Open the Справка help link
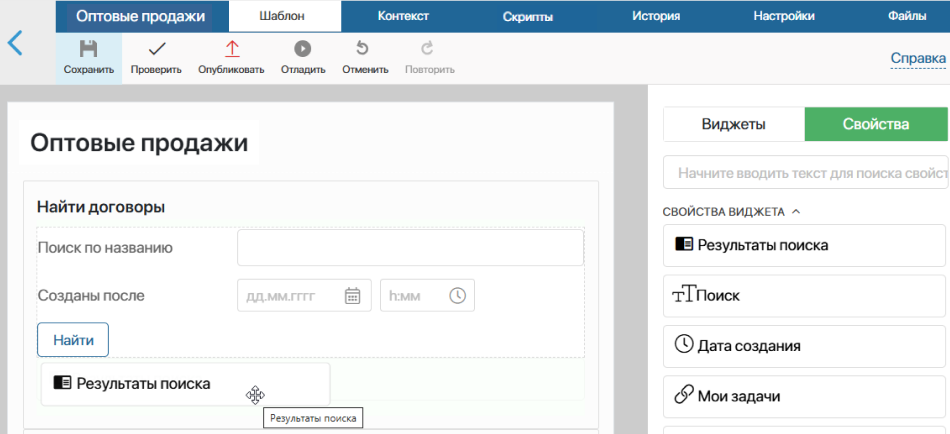Image resolution: width=950 pixels, height=434 pixels. [918, 59]
